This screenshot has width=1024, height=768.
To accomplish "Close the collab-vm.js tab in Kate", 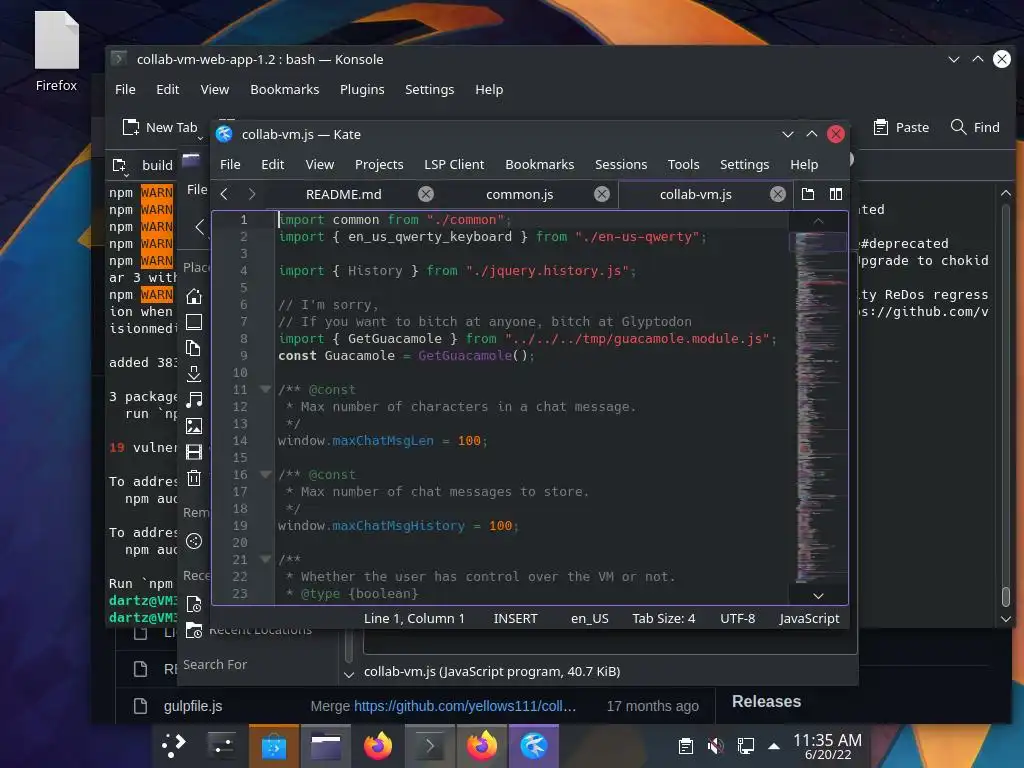I will coord(778,194).
